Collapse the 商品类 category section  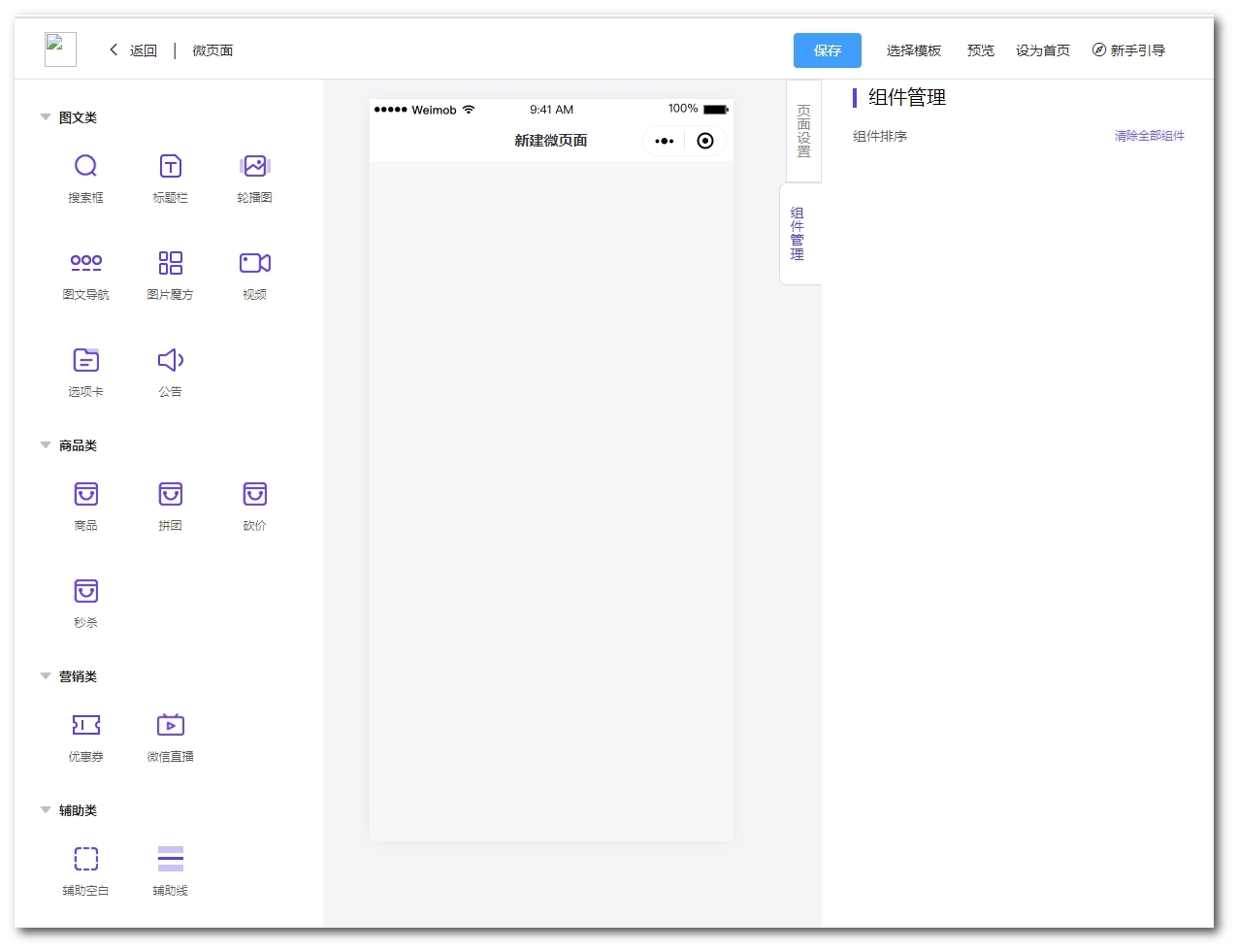click(x=46, y=445)
